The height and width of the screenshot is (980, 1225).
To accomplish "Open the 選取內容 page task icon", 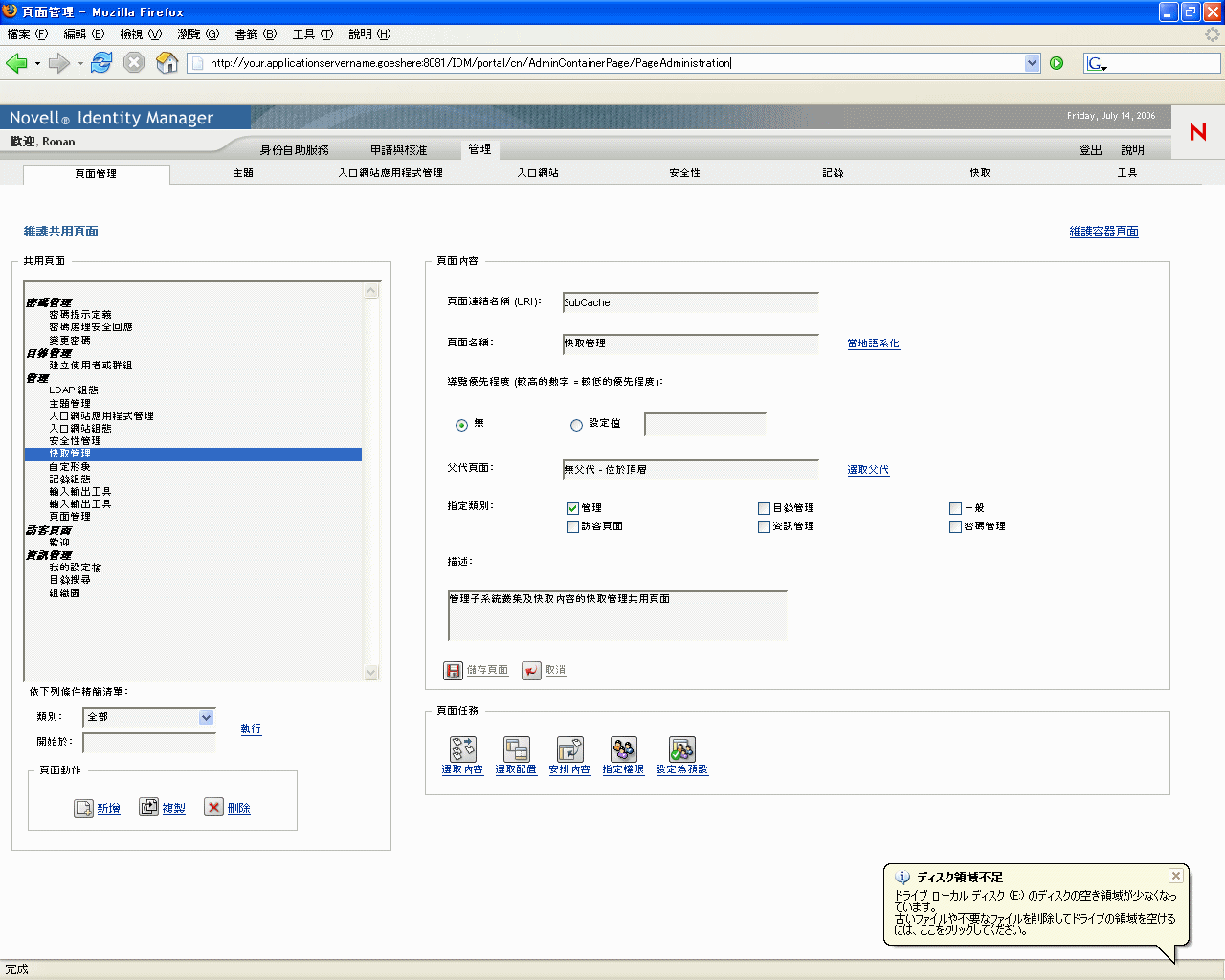I will (462, 748).
